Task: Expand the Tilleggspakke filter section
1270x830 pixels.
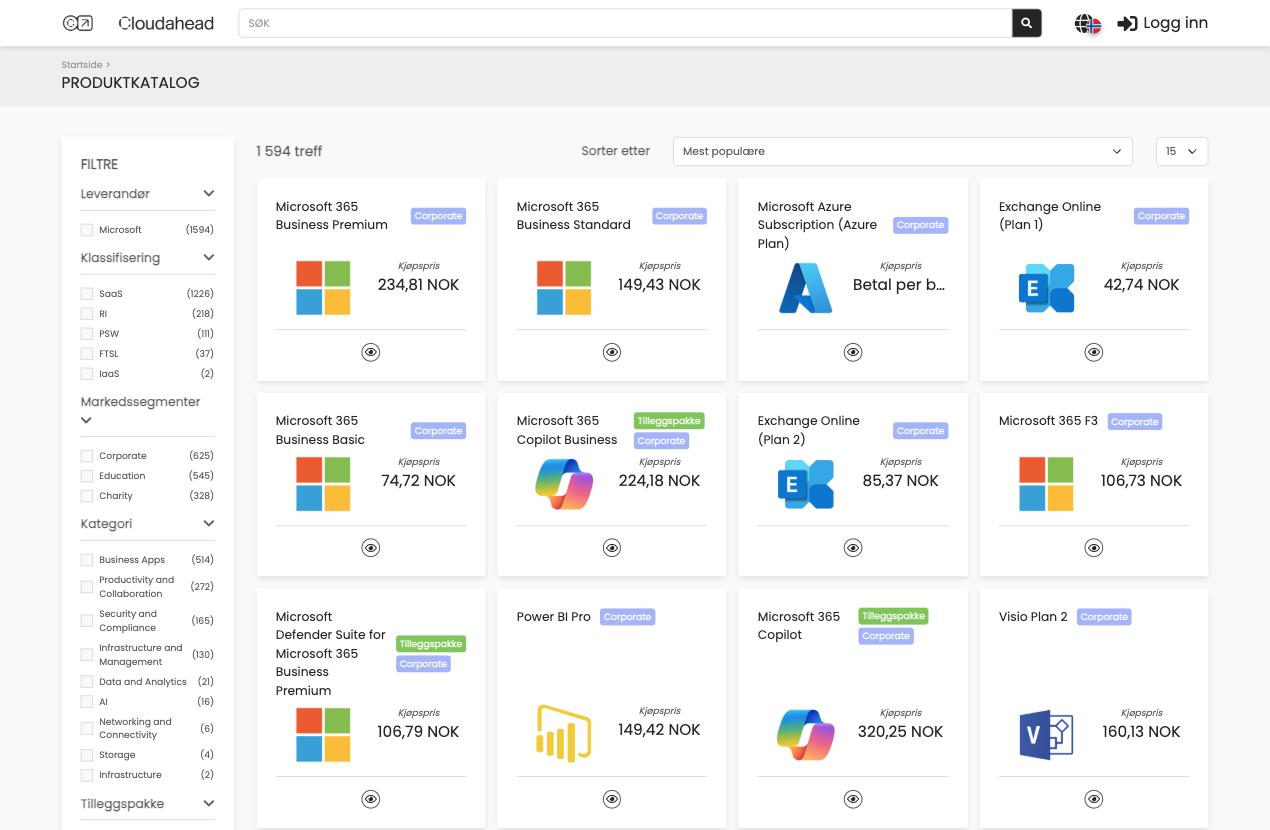Action: click(208, 804)
